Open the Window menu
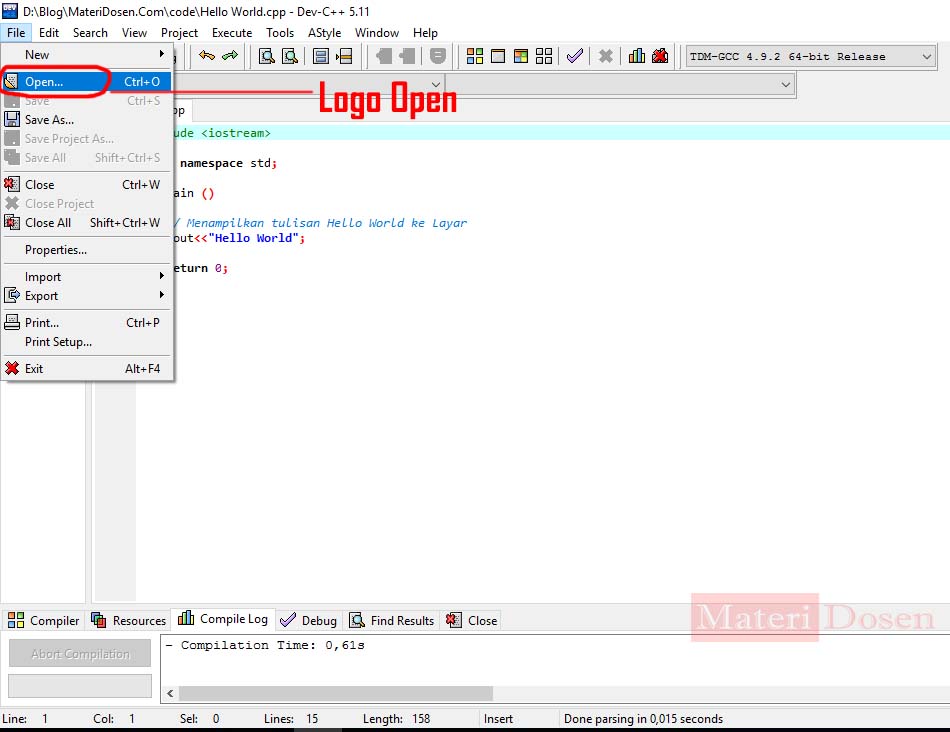The image size is (950, 732). point(377,33)
